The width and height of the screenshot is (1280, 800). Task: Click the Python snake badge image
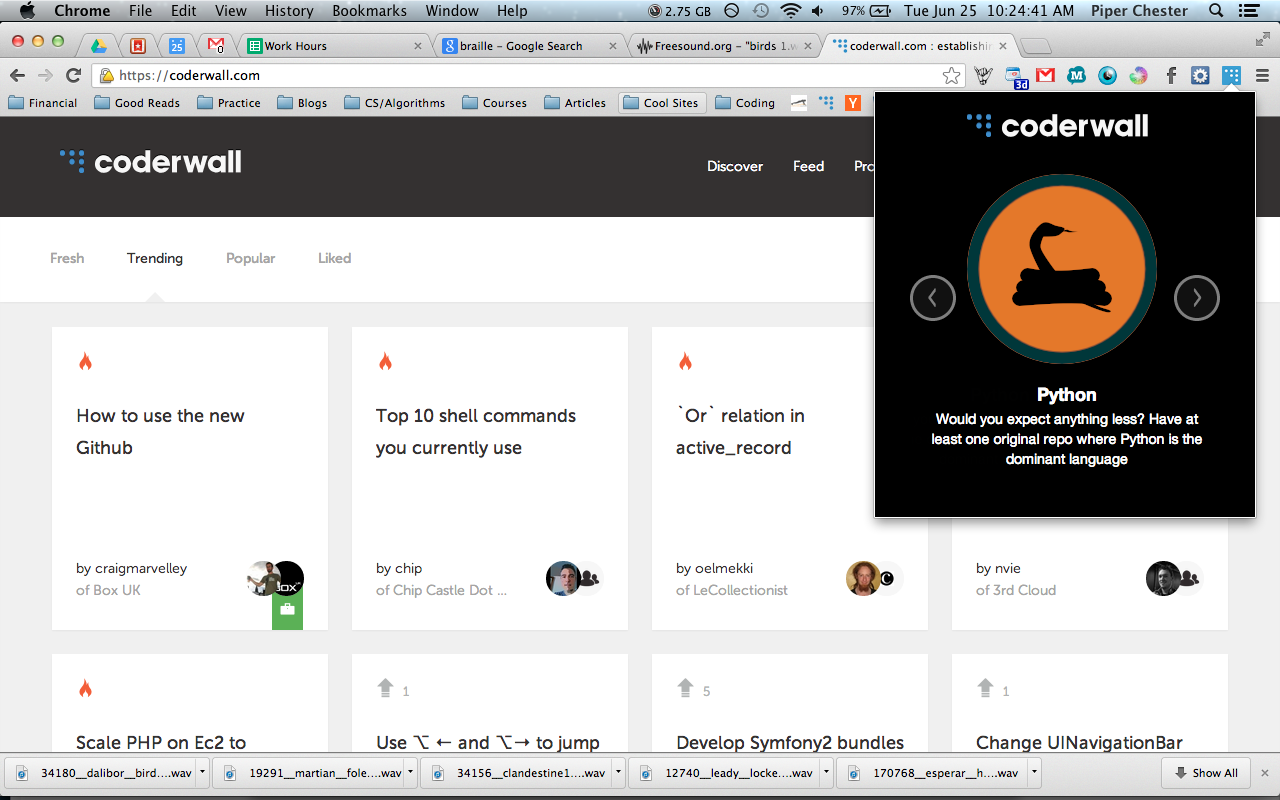point(1062,269)
